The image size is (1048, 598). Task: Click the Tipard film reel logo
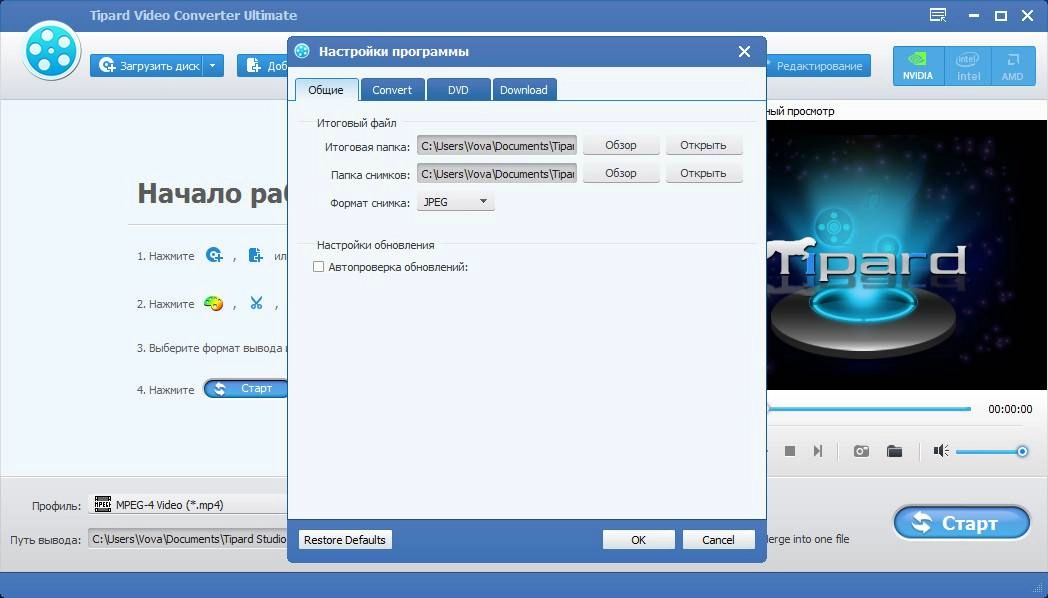pos(51,51)
